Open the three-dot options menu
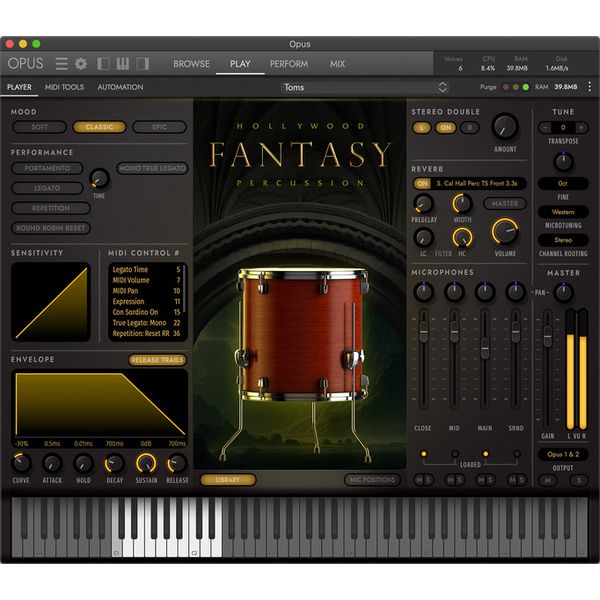 point(590,87)
